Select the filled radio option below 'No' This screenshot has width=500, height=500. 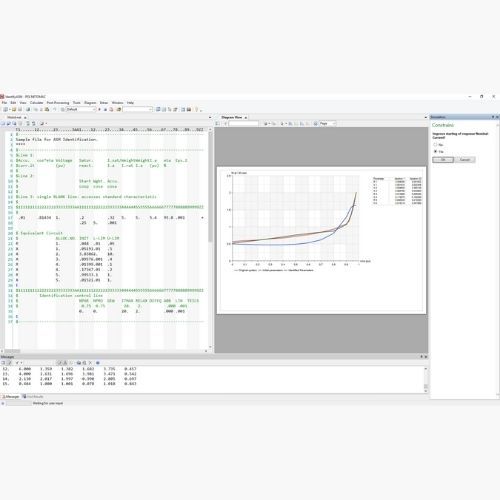(435, 151)
